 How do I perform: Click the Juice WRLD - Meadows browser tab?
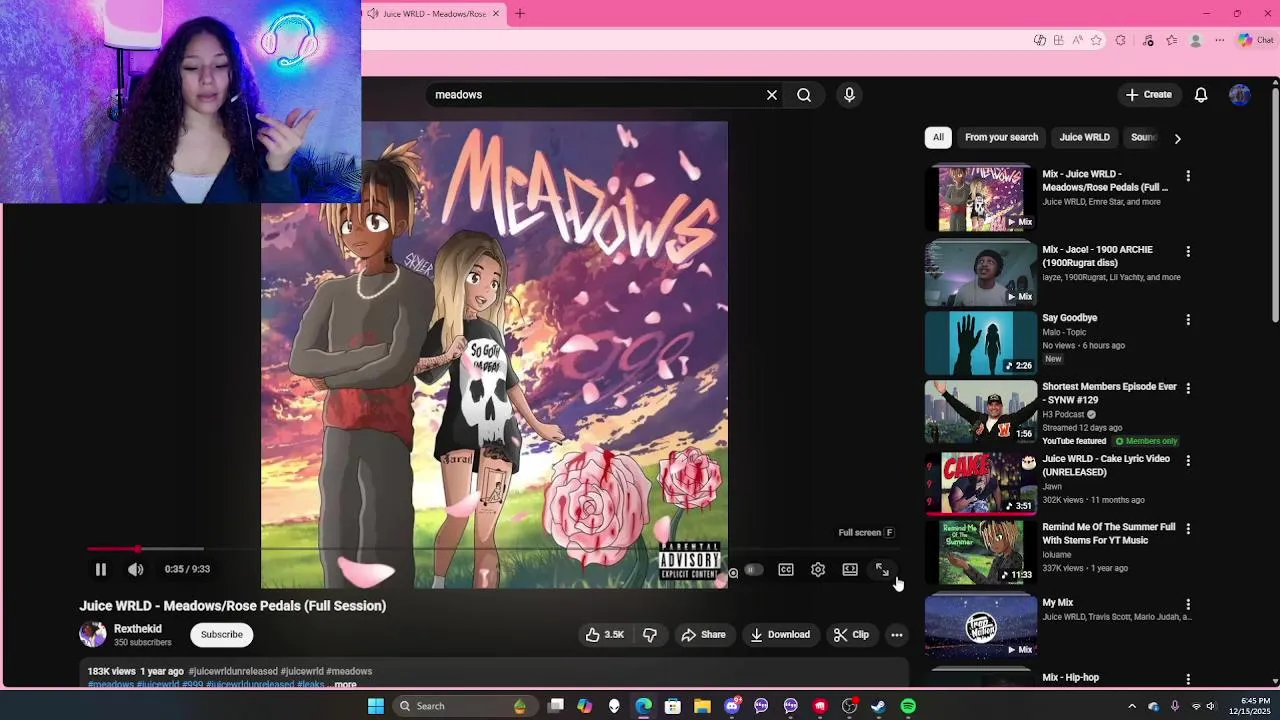(x=432, y=14)
